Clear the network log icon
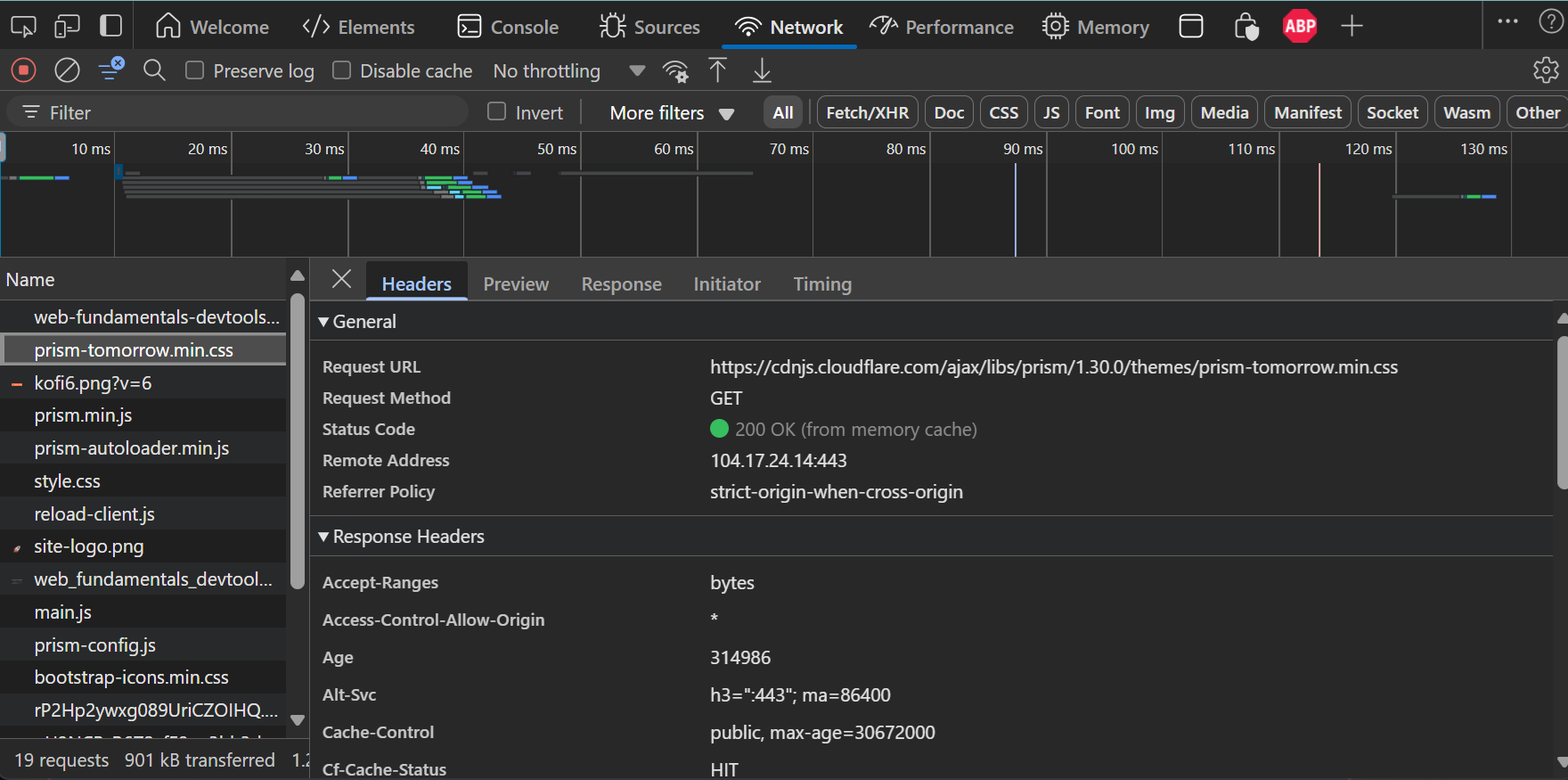Image resolution: width=1568 pixels, height=780 pixels. (x=67, y=70)
